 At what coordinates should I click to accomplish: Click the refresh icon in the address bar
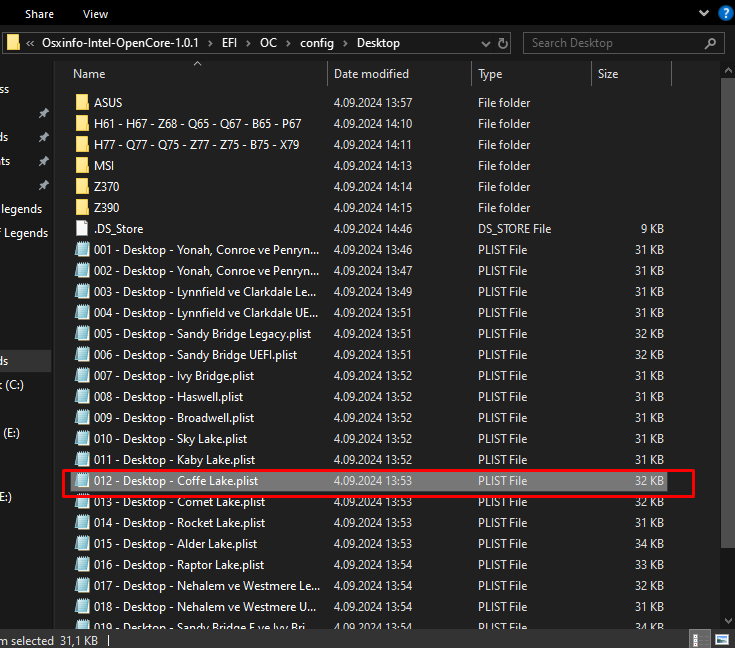501,43
